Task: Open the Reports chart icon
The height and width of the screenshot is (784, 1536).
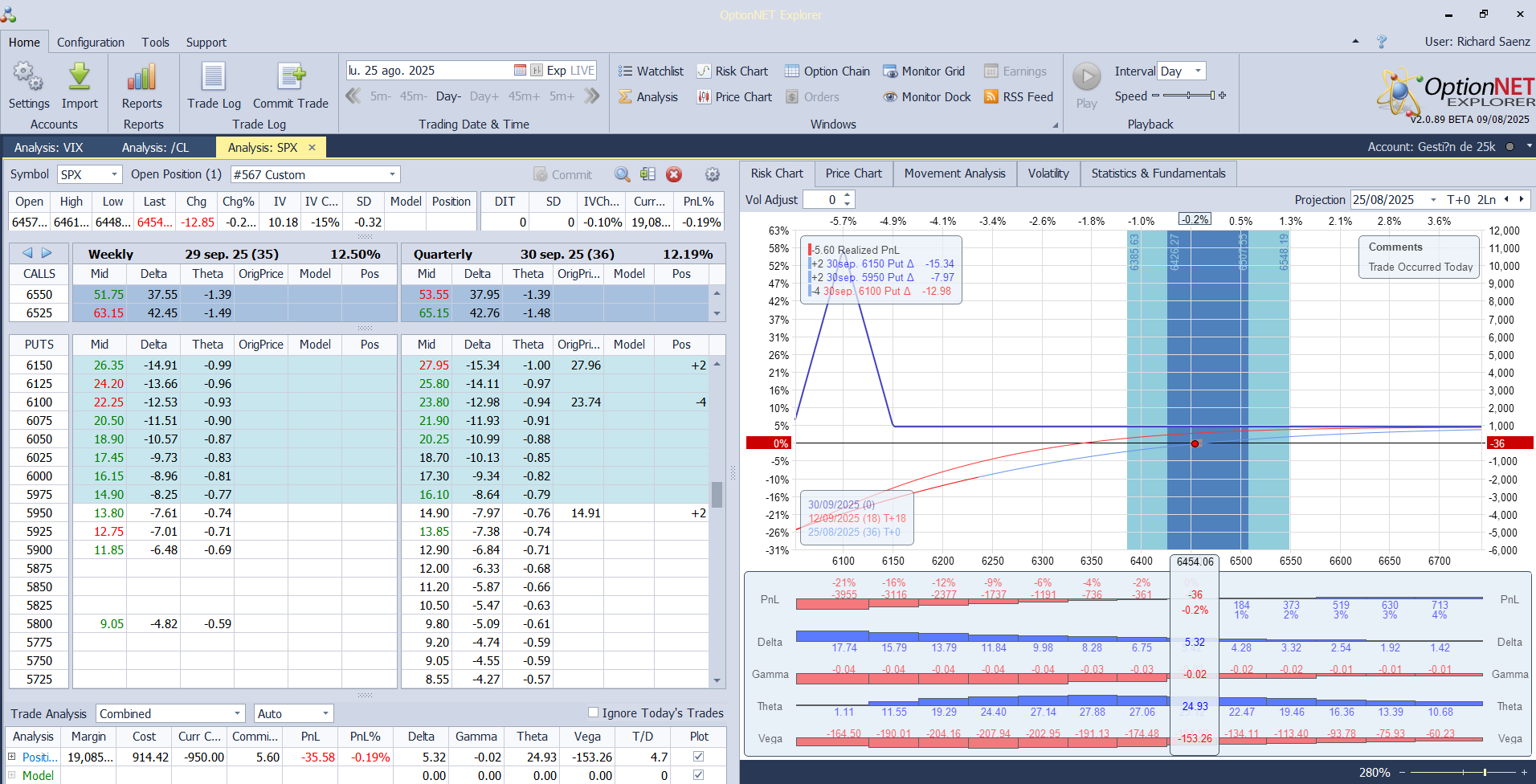Action: (142, 78)
